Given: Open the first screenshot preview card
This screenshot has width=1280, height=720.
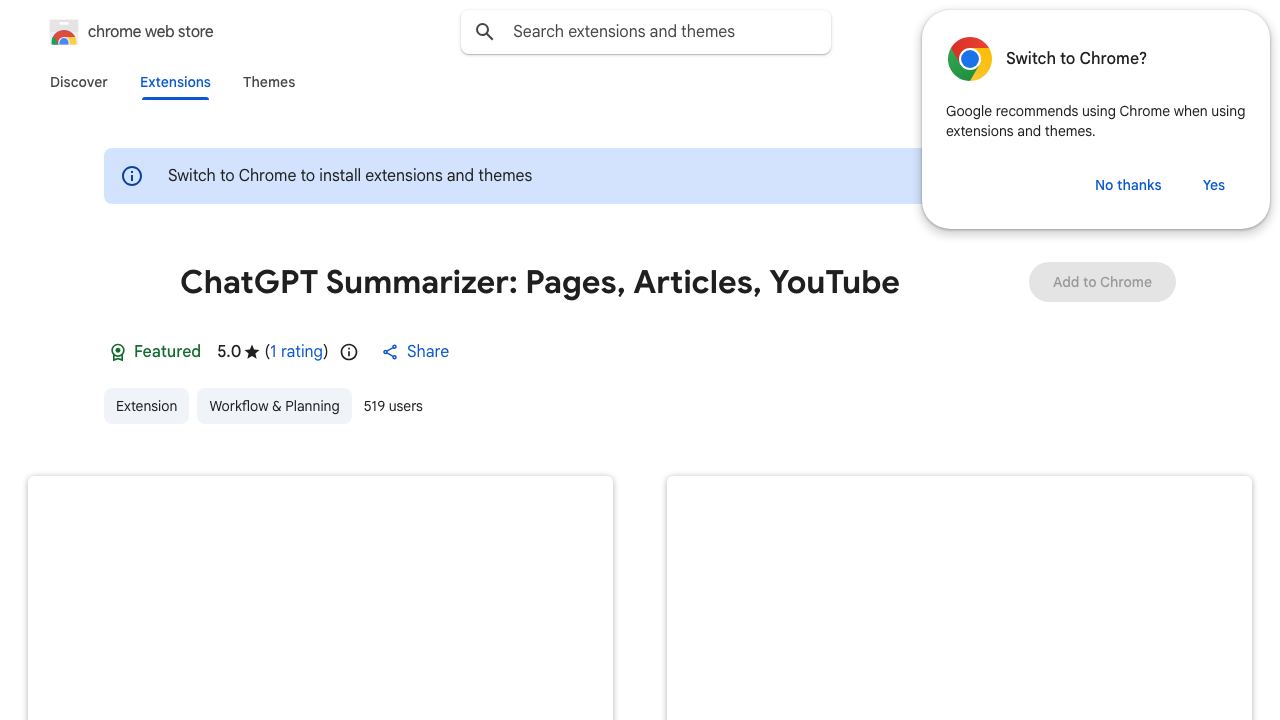Looking at the screenshot, I should point(320,598).
